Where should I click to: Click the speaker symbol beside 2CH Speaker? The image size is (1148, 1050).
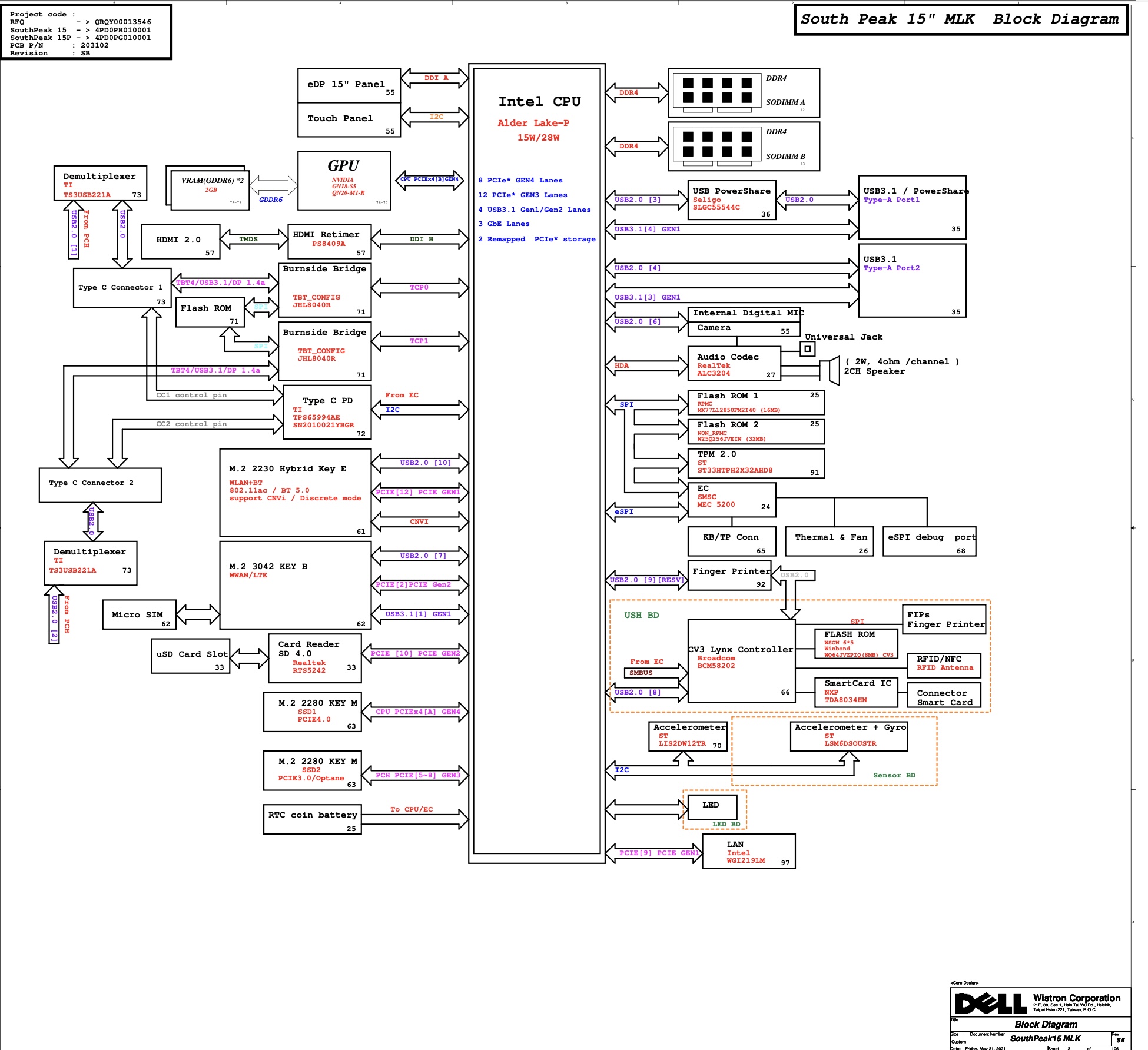829,371
